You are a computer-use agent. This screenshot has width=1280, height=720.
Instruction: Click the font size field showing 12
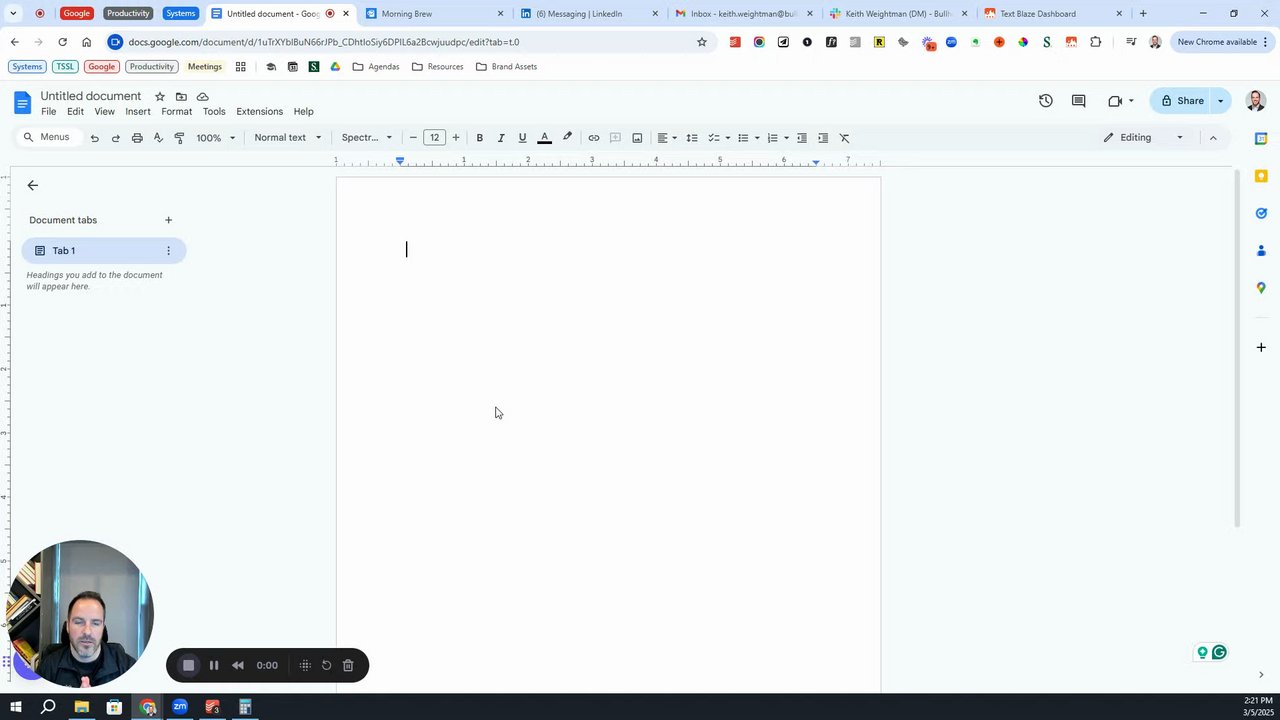pos(434,138)
